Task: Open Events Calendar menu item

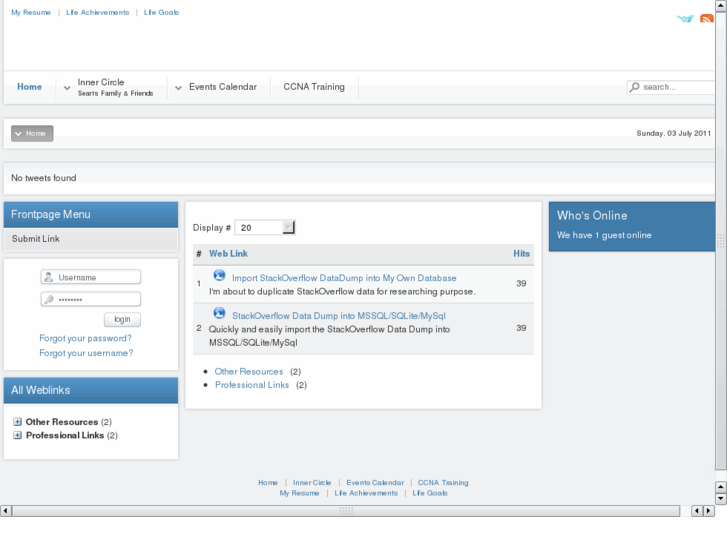Action: (223, 87)
